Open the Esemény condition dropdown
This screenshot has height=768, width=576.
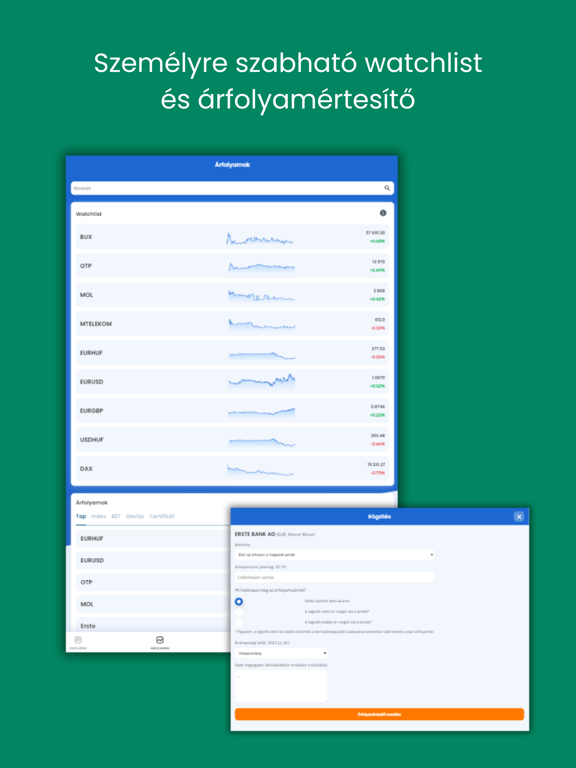click(335, 555)
